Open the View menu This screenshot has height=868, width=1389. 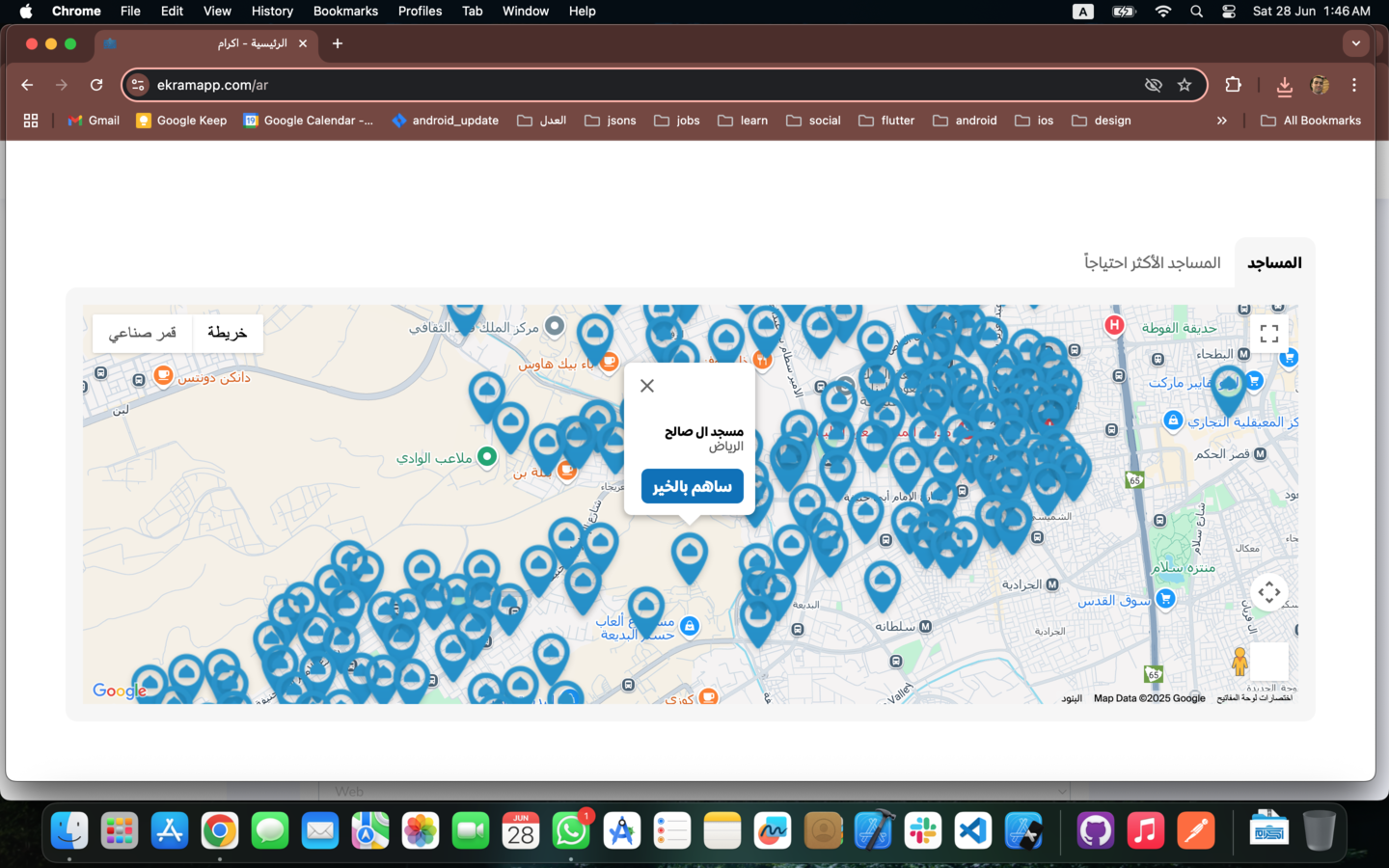[217, 11]
